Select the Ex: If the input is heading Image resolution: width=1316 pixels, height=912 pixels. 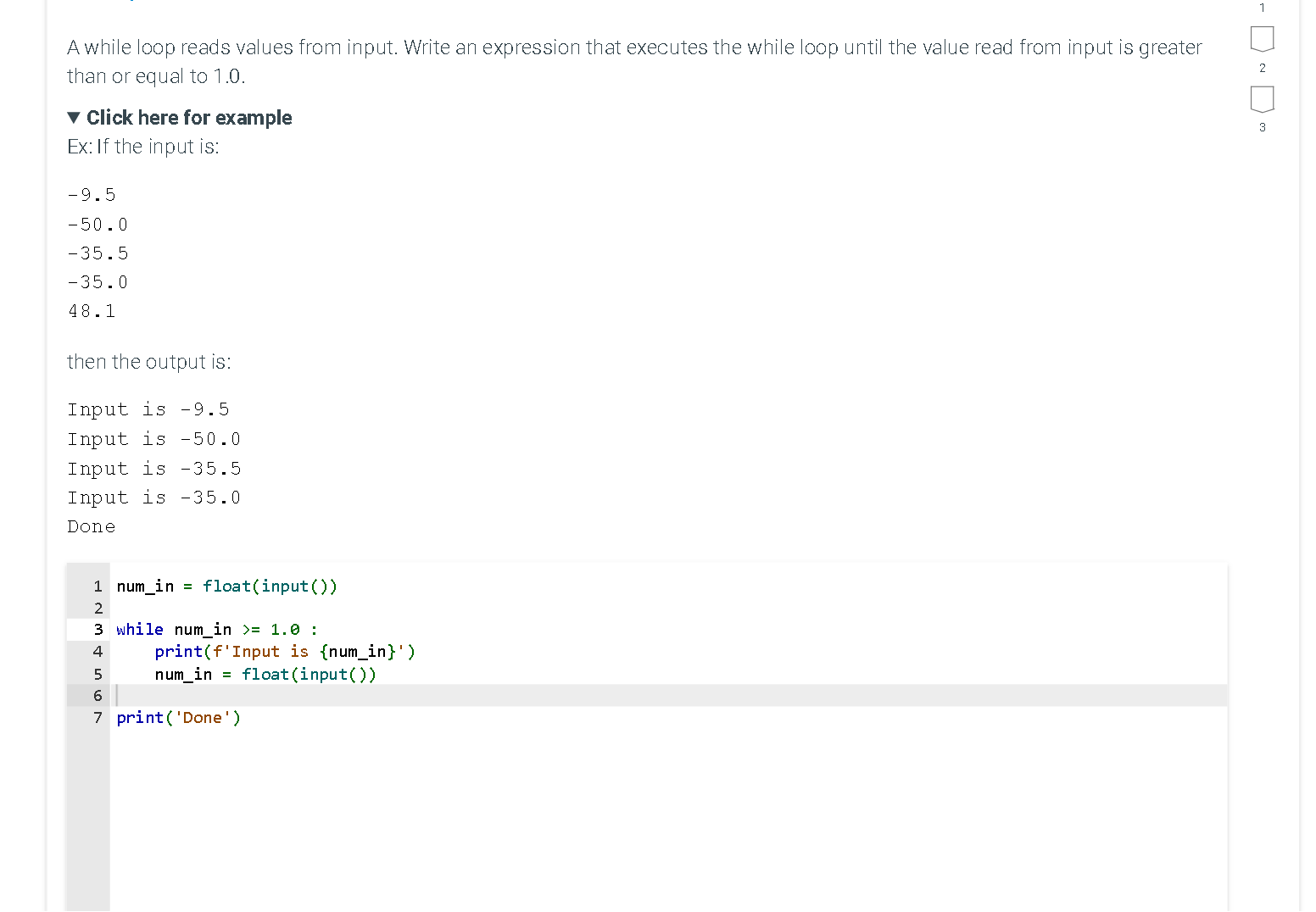[x=142, y=146]
